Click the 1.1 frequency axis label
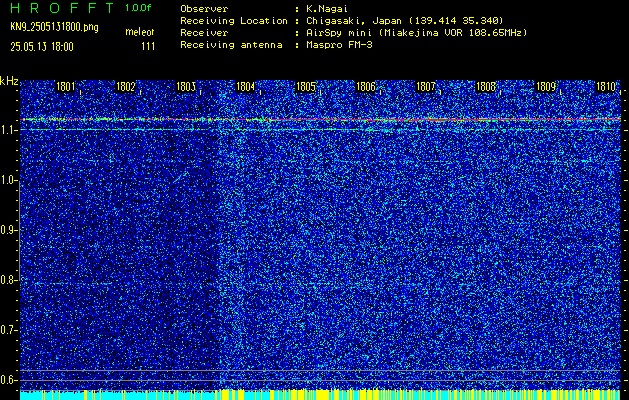This screenshot has width=629, height=400. (7, 130)
